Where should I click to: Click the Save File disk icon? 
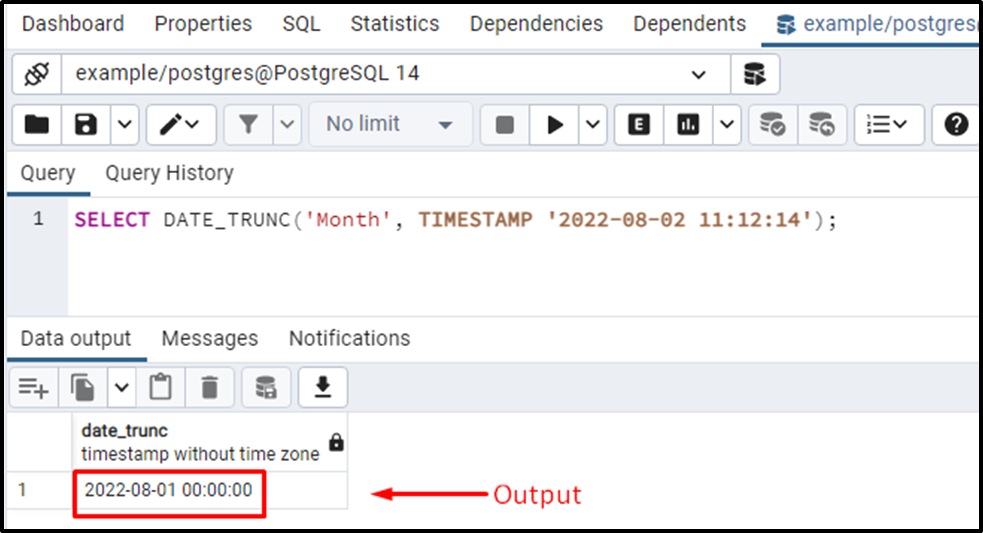pos(86,124)
